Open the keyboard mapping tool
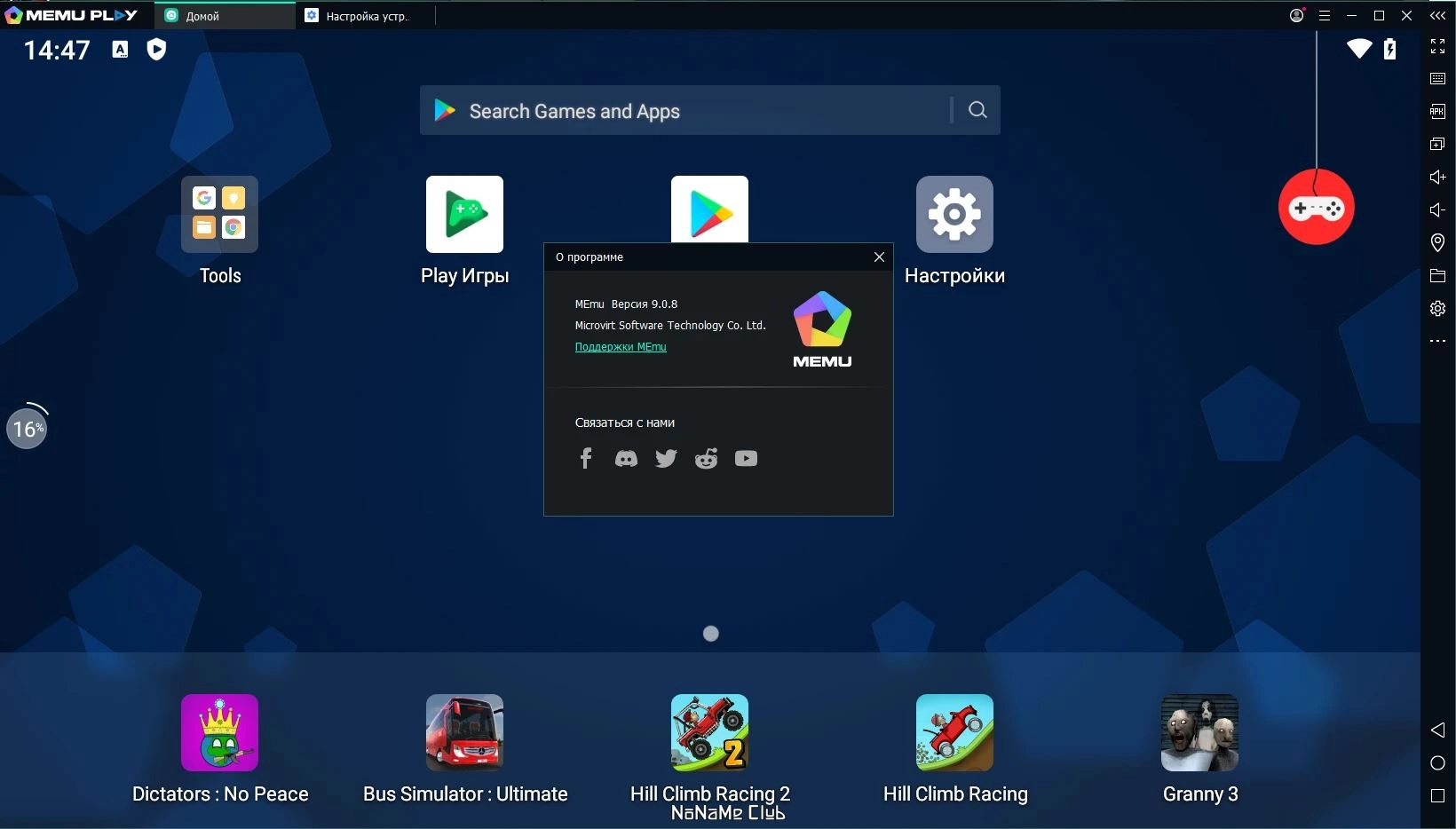Image resolution: width=1456 pixels, height=829 pixels. (1437, 79)
